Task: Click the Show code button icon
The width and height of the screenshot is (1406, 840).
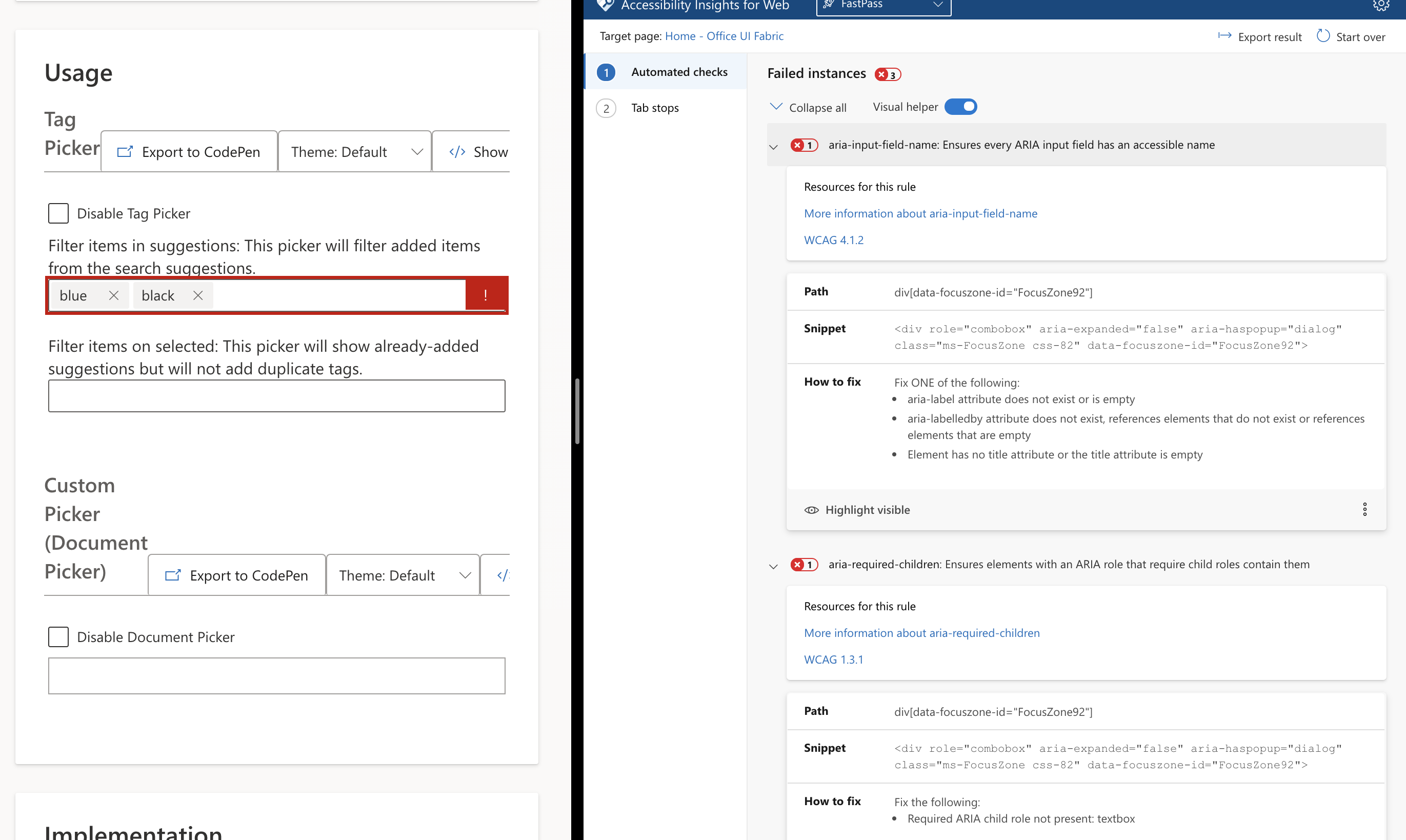Action: coord(457,152)
